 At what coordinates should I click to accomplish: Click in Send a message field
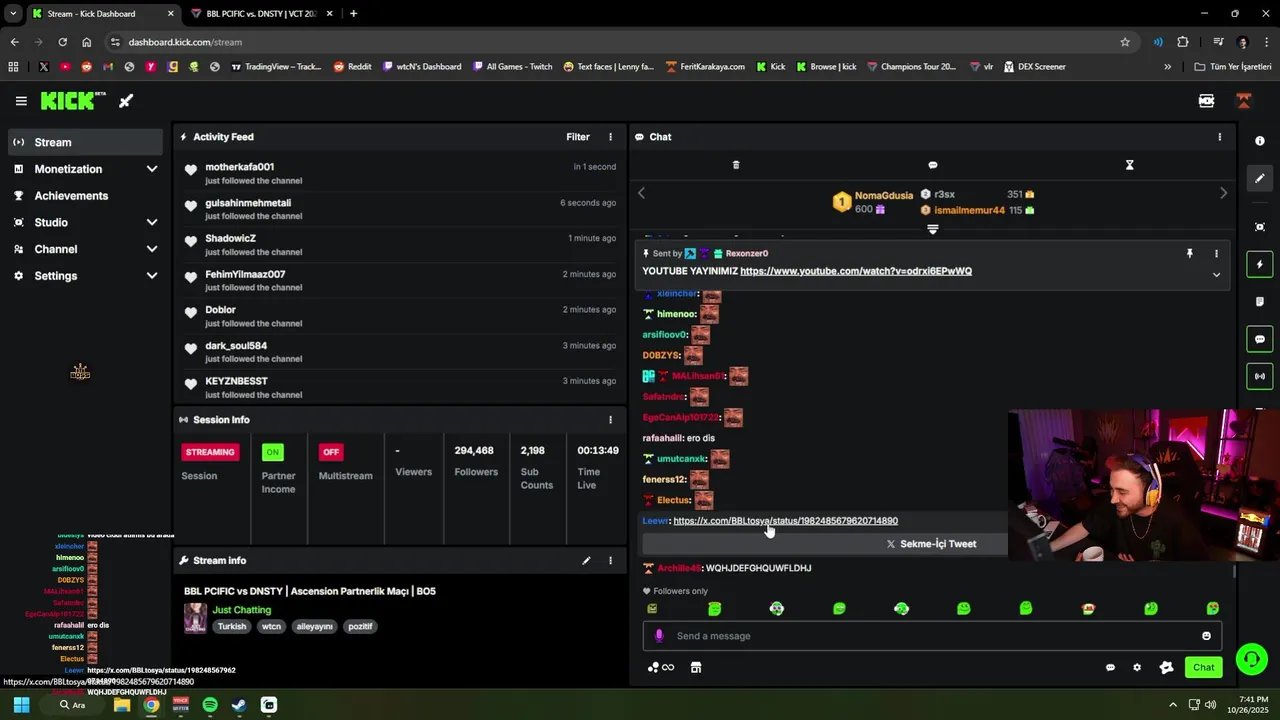coord(932,636)
